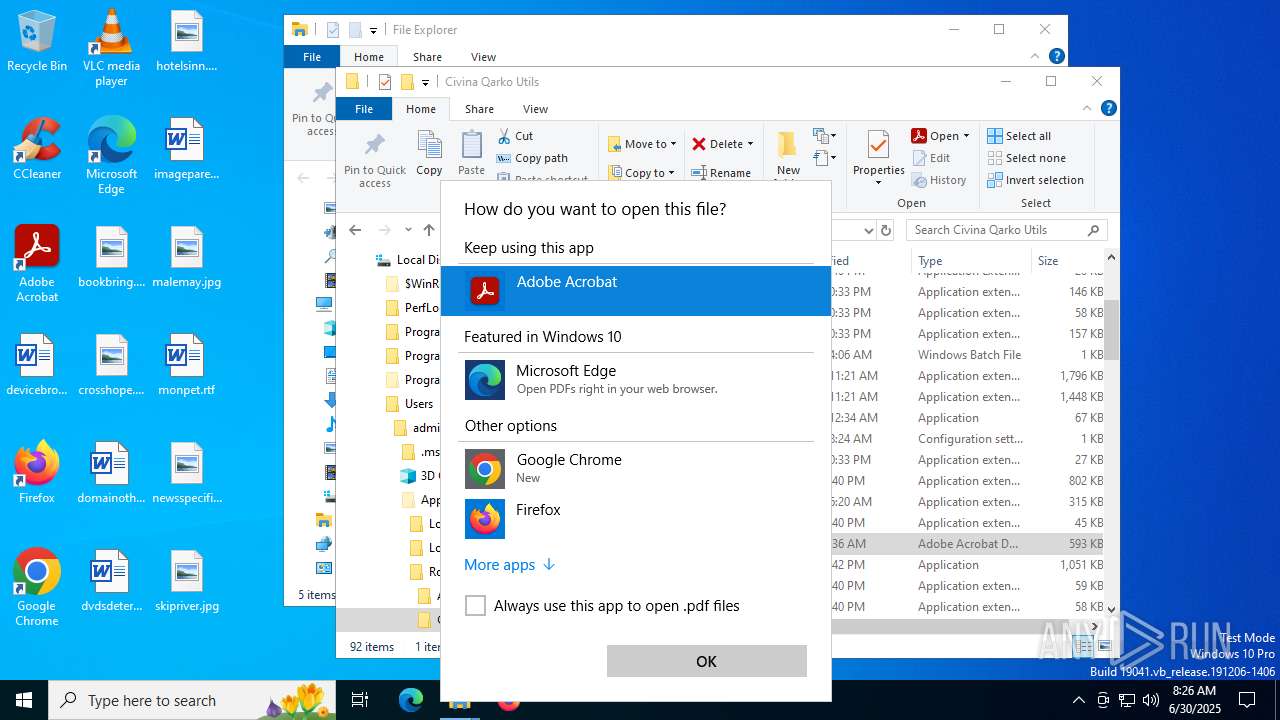The height and width of the screenshot is (720, 1280).
Task: Click the Copy ribbon button
Action: [429, 154]
